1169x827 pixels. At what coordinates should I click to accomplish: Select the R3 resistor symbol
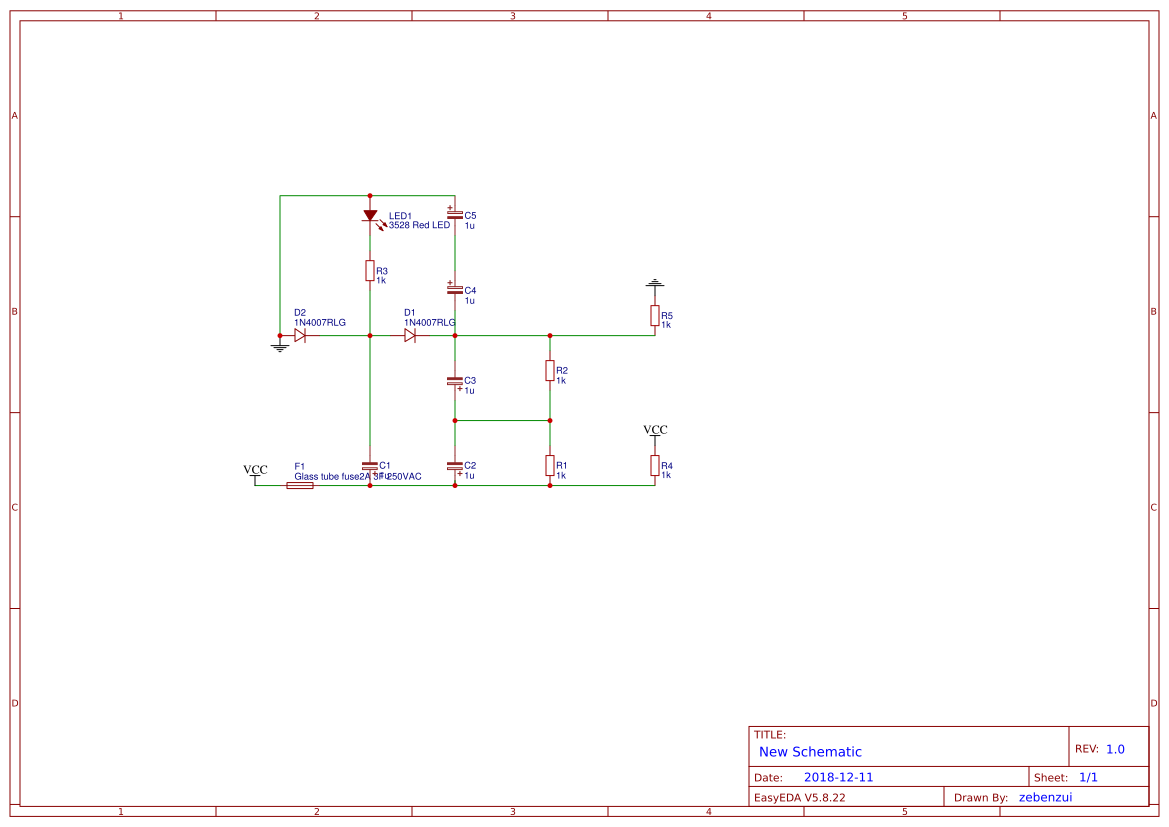coord(370,271)
